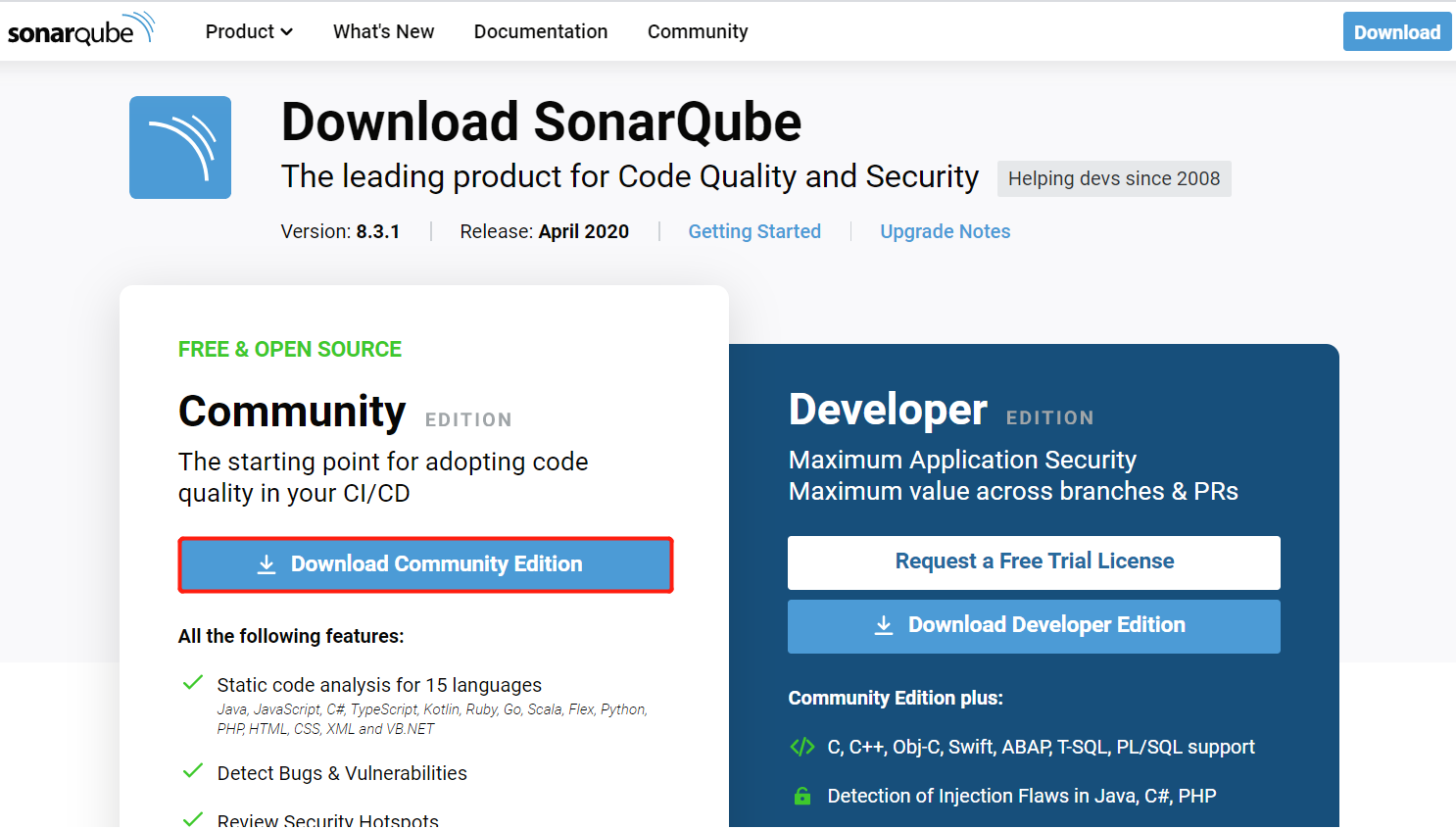Image resolution: width=1456 pixels, height=829 pixels.
Task: Click the Detect Bugs & Vulnerabilities text
Action: 342,773
